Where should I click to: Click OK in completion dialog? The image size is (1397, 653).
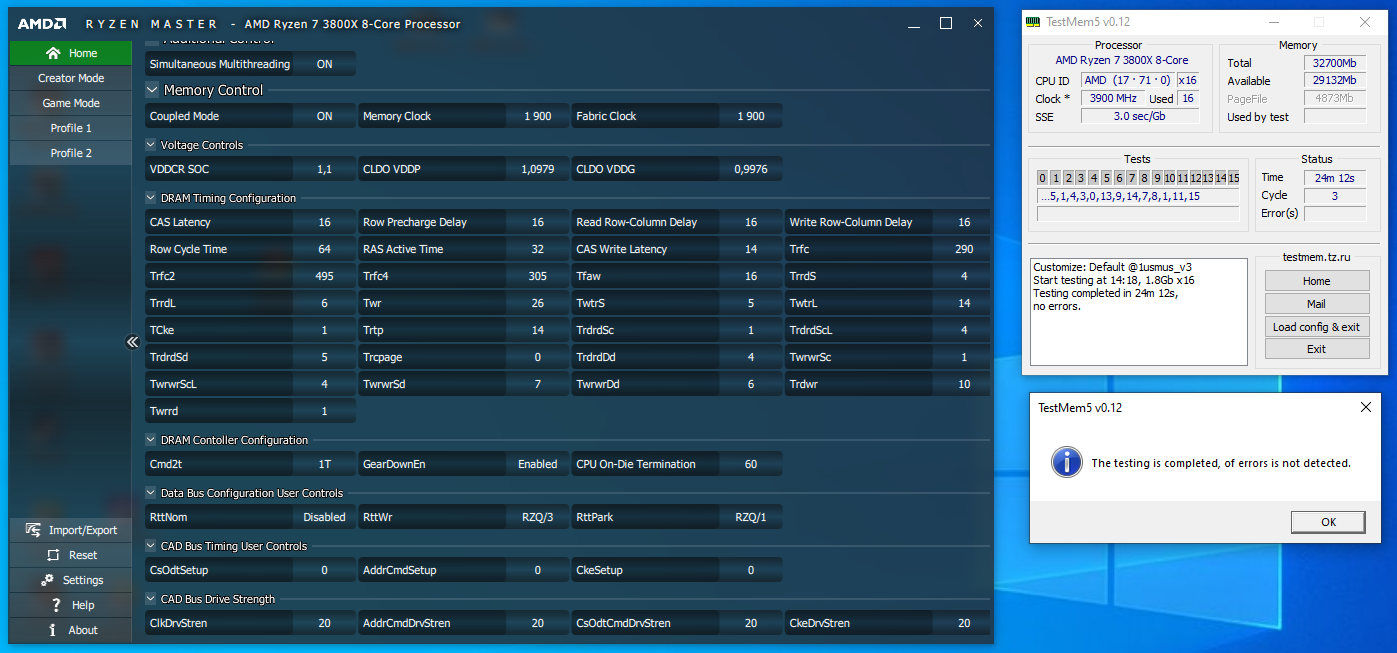pyautogui.click(x=1328, y=522)
